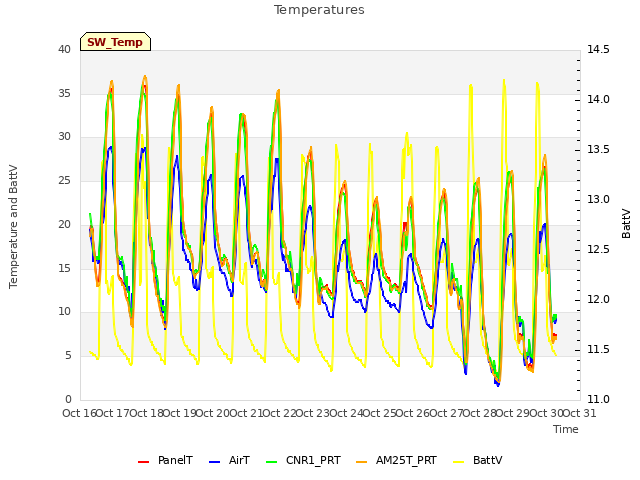Click the green CNR1_PRT legend swatch
The height and width of the screenshot is (480, 640).
tap(271, 462)
